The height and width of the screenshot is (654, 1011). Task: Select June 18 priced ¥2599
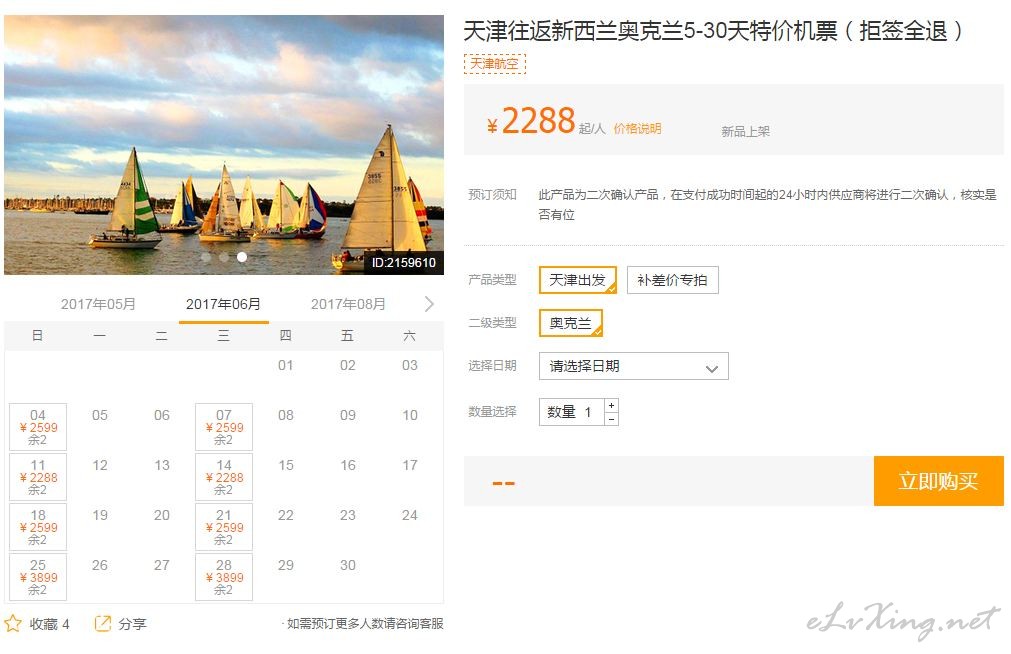38,527
